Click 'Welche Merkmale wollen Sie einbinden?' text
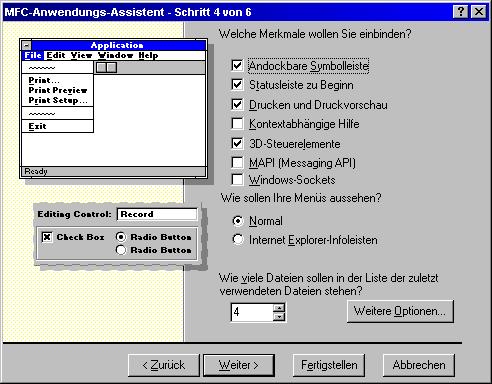 pos(315,34)
